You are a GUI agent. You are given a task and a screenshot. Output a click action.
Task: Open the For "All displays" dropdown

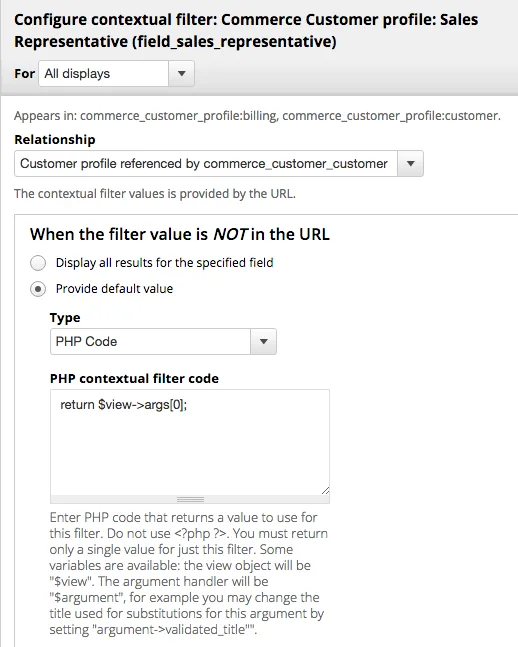coord(116,73)
